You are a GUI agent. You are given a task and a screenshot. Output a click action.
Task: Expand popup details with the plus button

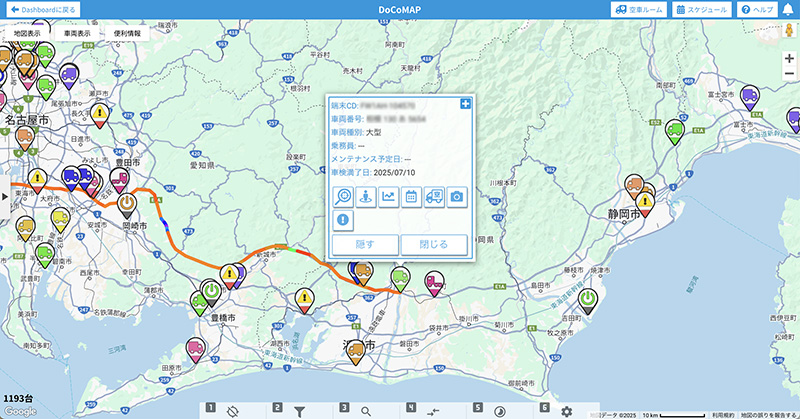point(465,104)
